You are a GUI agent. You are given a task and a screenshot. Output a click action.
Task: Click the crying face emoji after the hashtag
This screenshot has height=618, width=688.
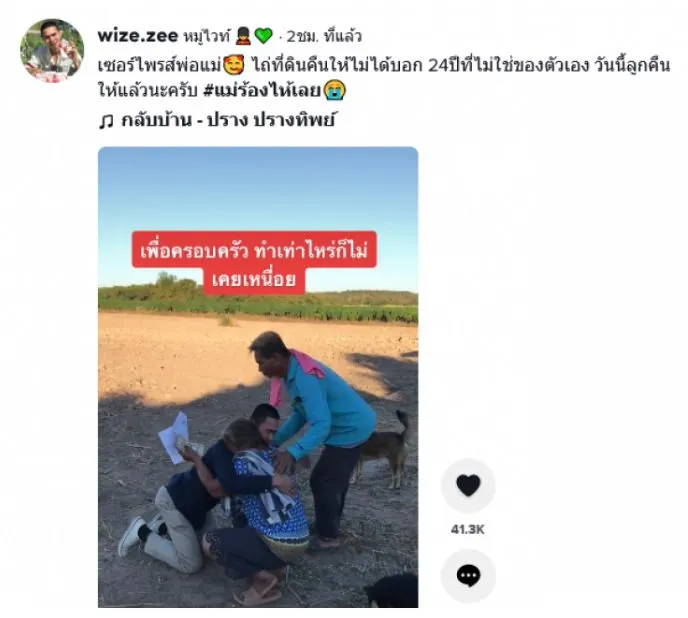click(x=335, y=90)
